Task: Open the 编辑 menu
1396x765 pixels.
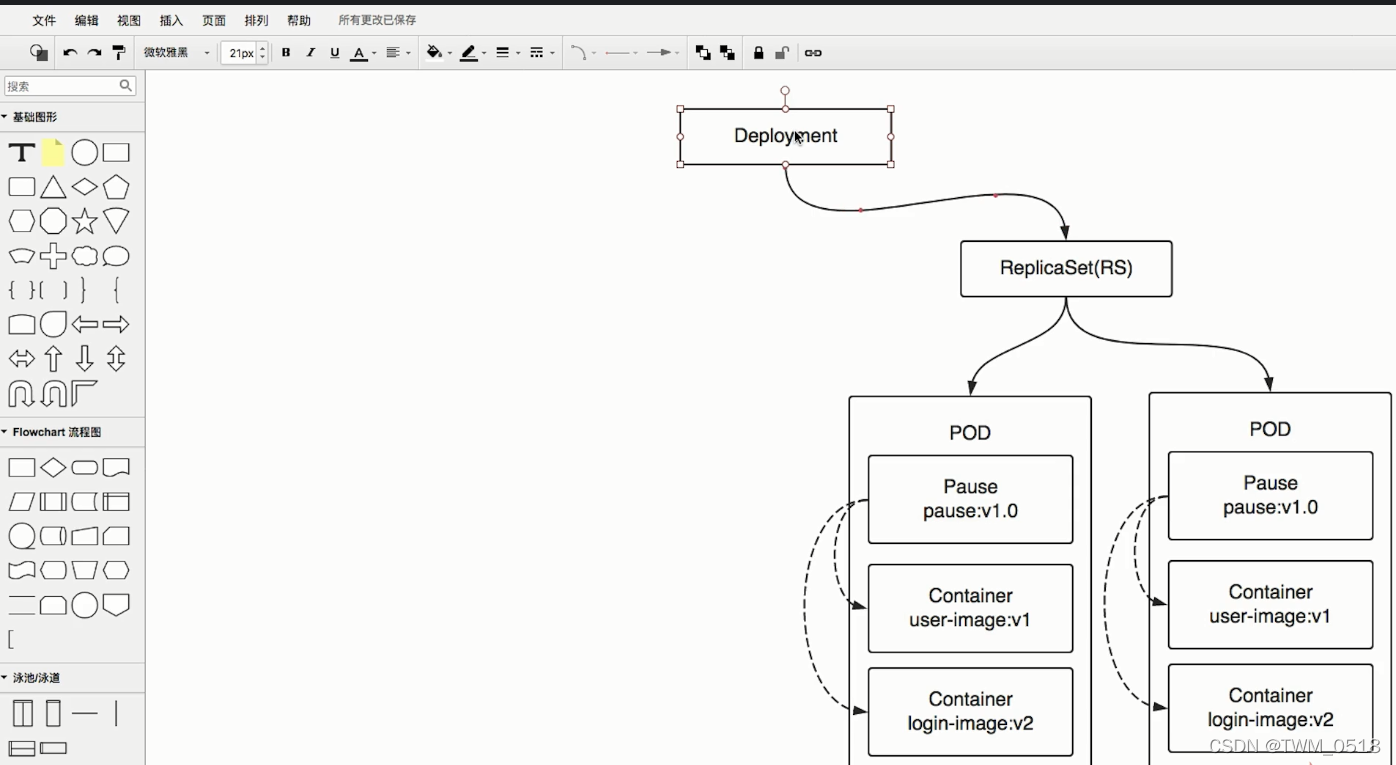Action: point(87,20)
